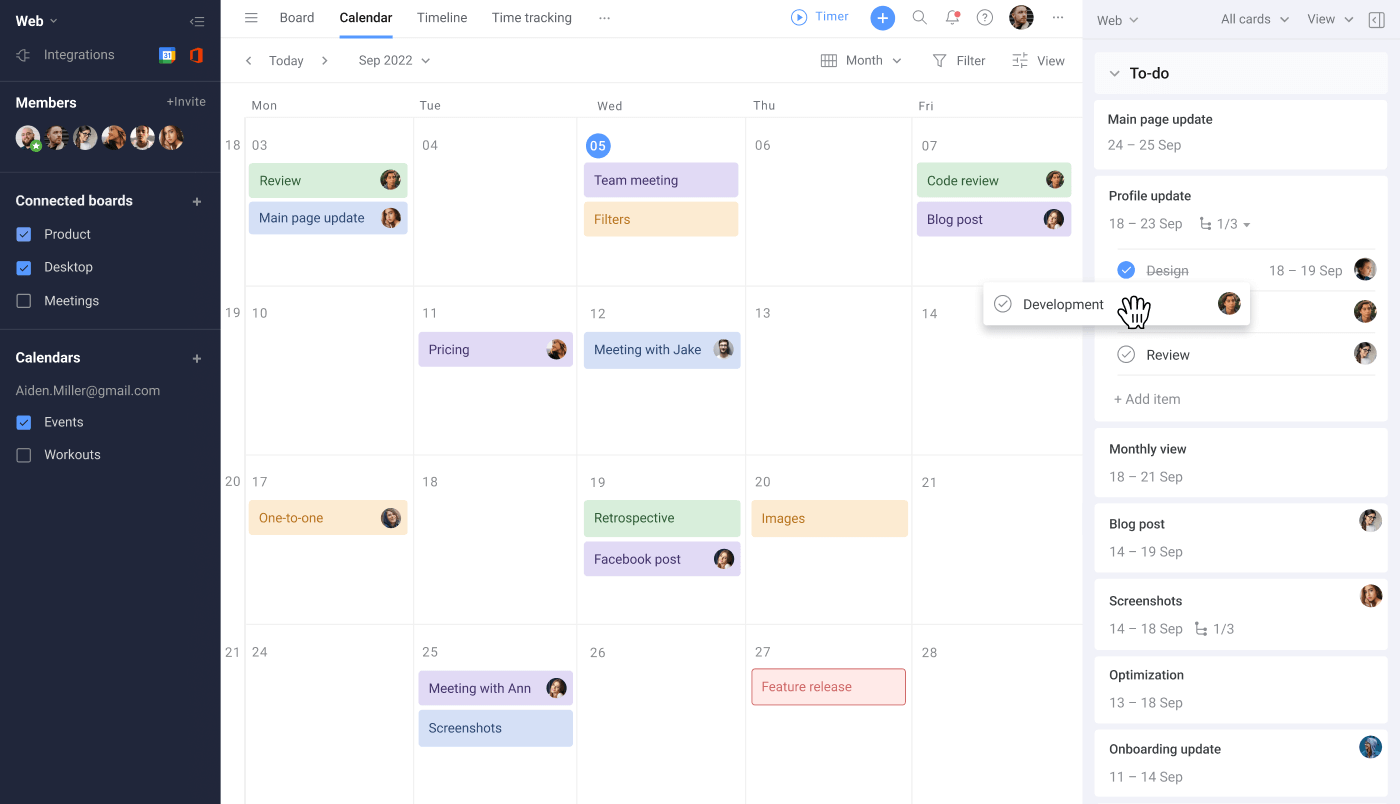Start the Timer
The image size is (1400, 804).
[x=819, y=16]
